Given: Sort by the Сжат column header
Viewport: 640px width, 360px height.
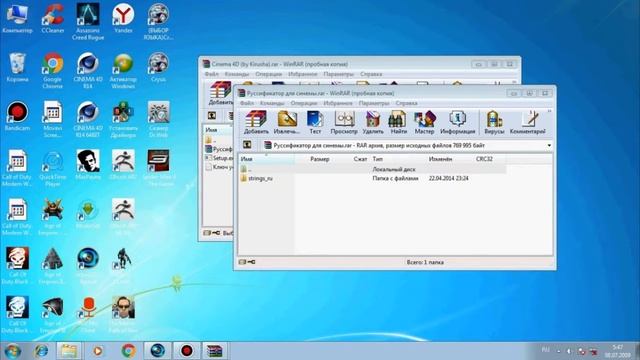Looking at the screenshot, I should tap(360, 159).
